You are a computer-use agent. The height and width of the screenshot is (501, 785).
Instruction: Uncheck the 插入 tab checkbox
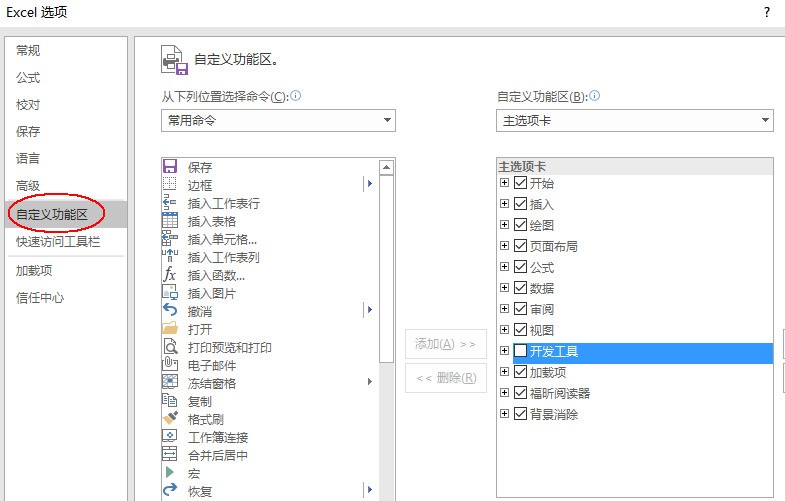click(x=521, y=204)
